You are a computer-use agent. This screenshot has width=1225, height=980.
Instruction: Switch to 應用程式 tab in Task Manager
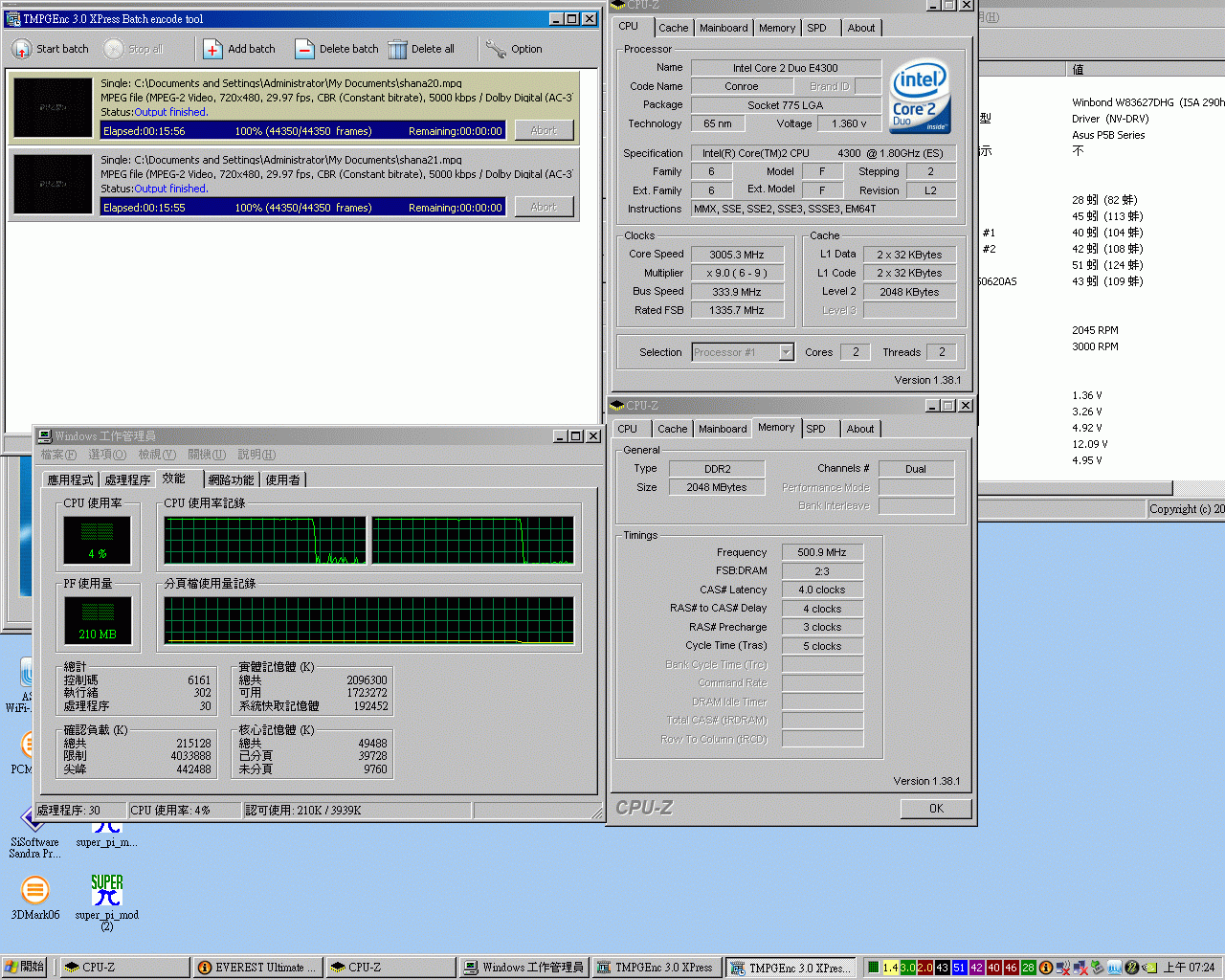click(x=71, y=479)
